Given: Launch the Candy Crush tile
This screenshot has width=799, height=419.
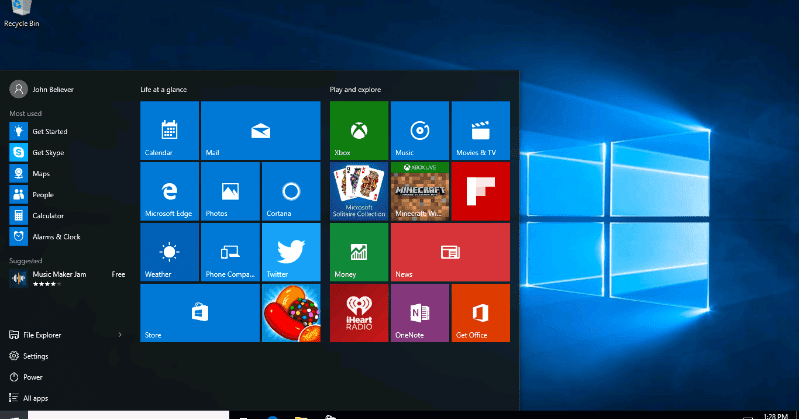Looking at the screenshot, I should (x=291, y=312).
